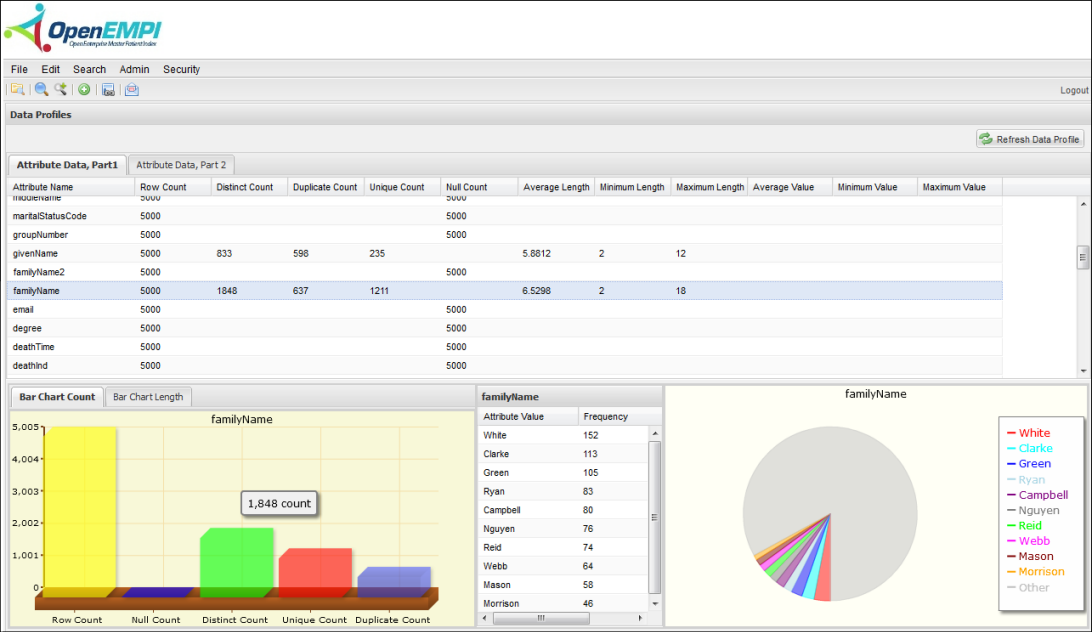Select the groupNumber row
1092x632 pixels.
click(x=505, y=235)
